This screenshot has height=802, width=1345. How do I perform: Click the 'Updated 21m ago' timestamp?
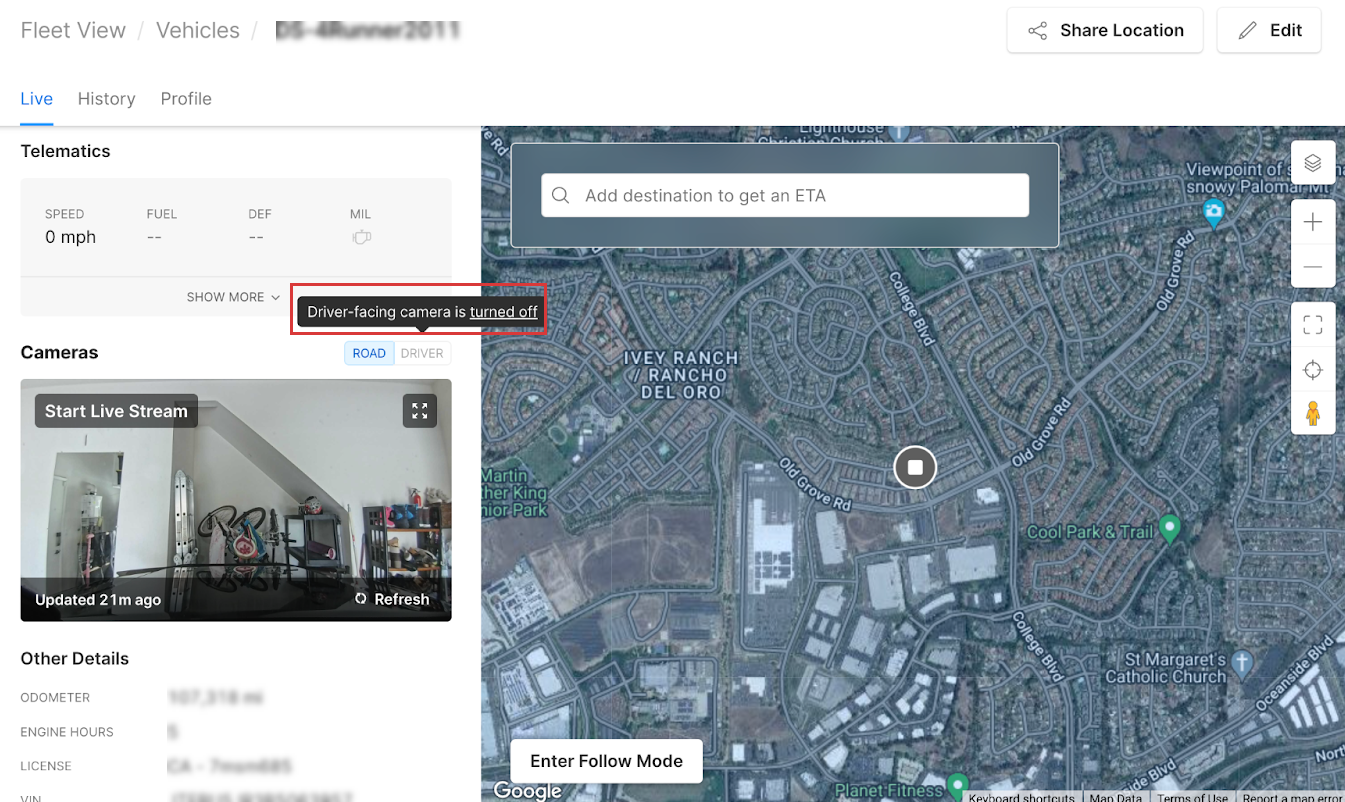[x=98, y=600]
